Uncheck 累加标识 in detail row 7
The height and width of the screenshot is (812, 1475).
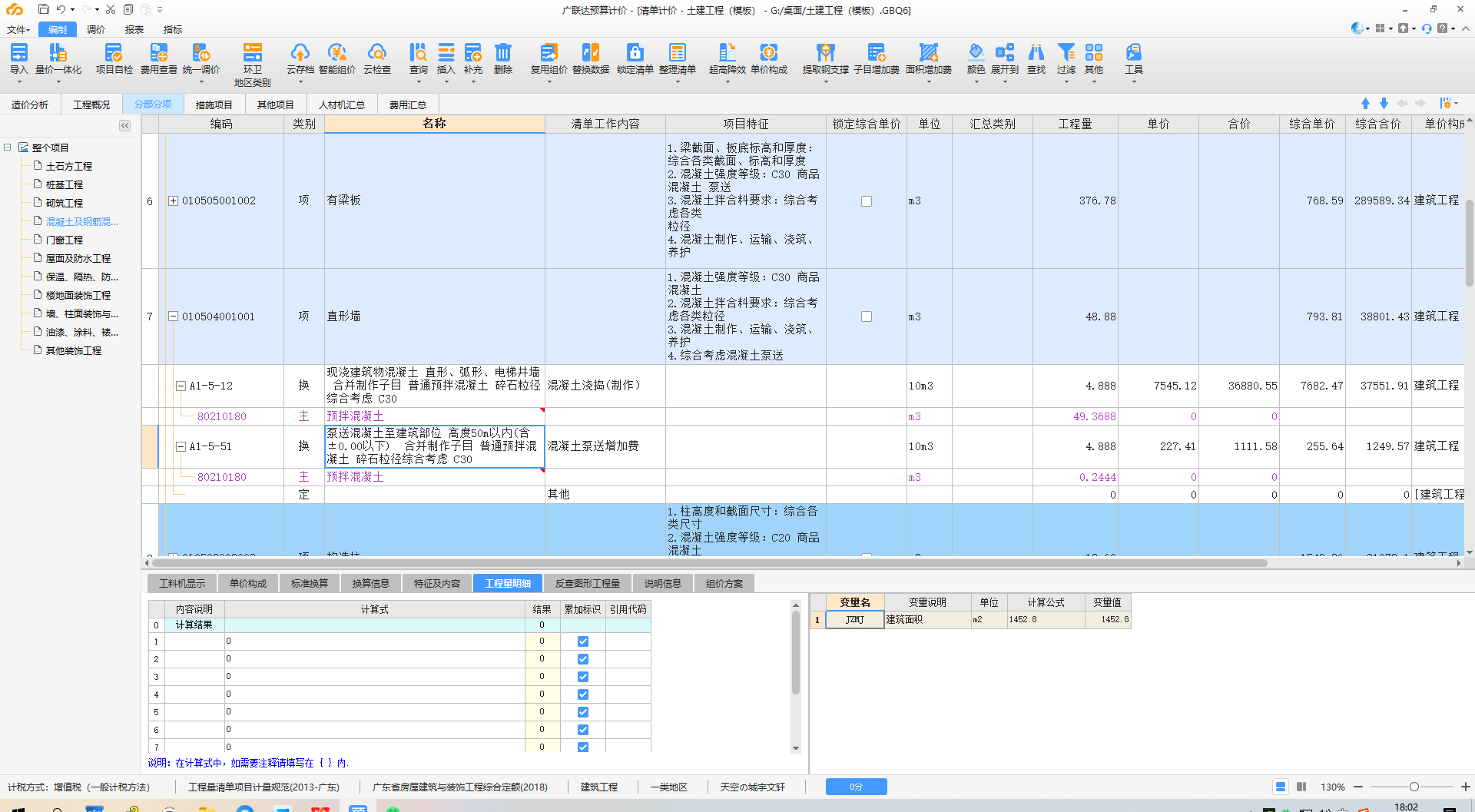coord(582,747)
